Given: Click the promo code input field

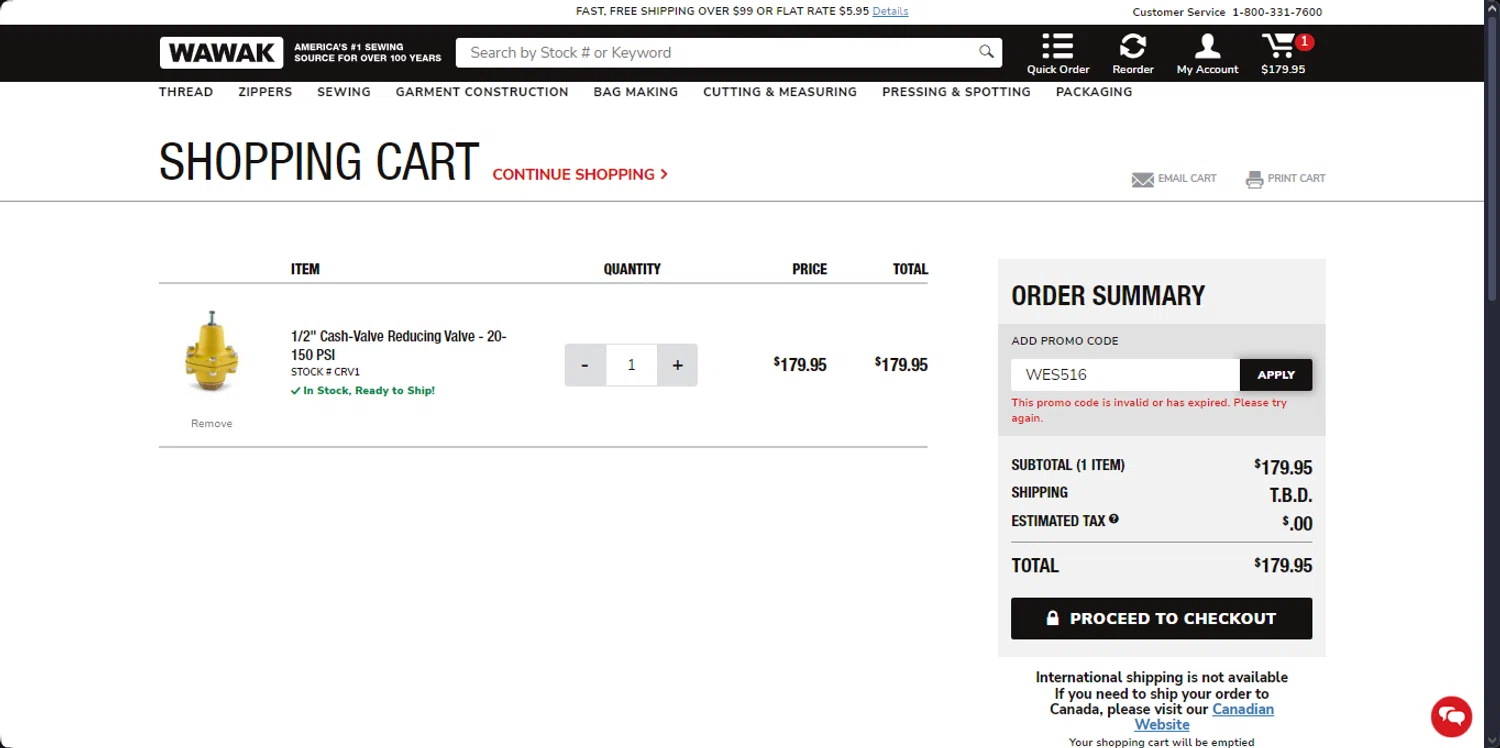Looking at the screenshot, I should 1125,375.
